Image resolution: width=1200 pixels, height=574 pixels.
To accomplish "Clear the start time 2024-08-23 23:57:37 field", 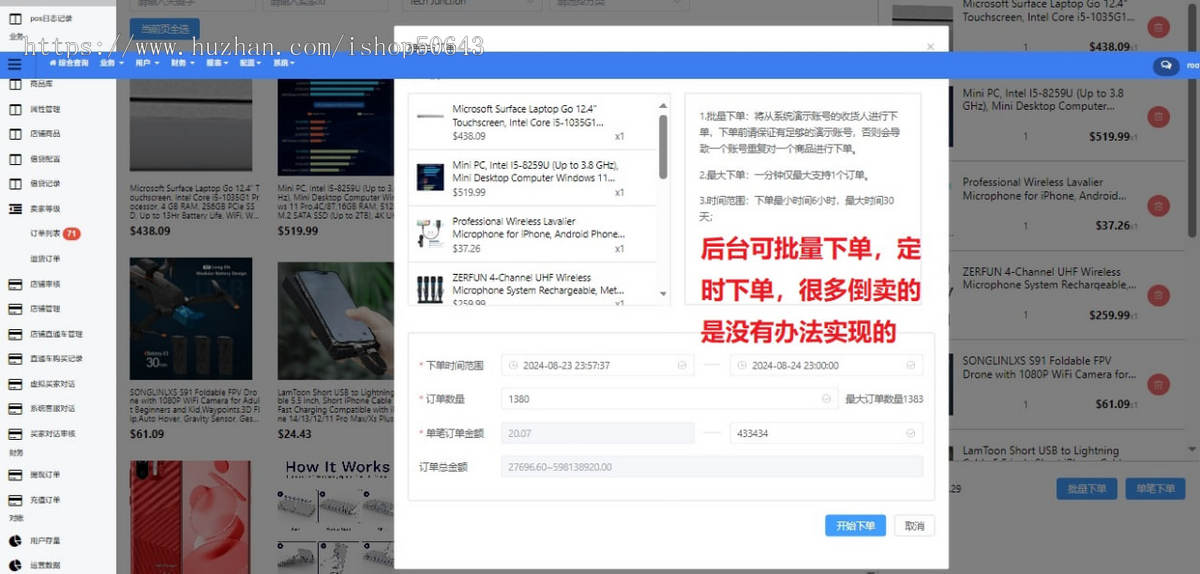I will pos(683,366).
